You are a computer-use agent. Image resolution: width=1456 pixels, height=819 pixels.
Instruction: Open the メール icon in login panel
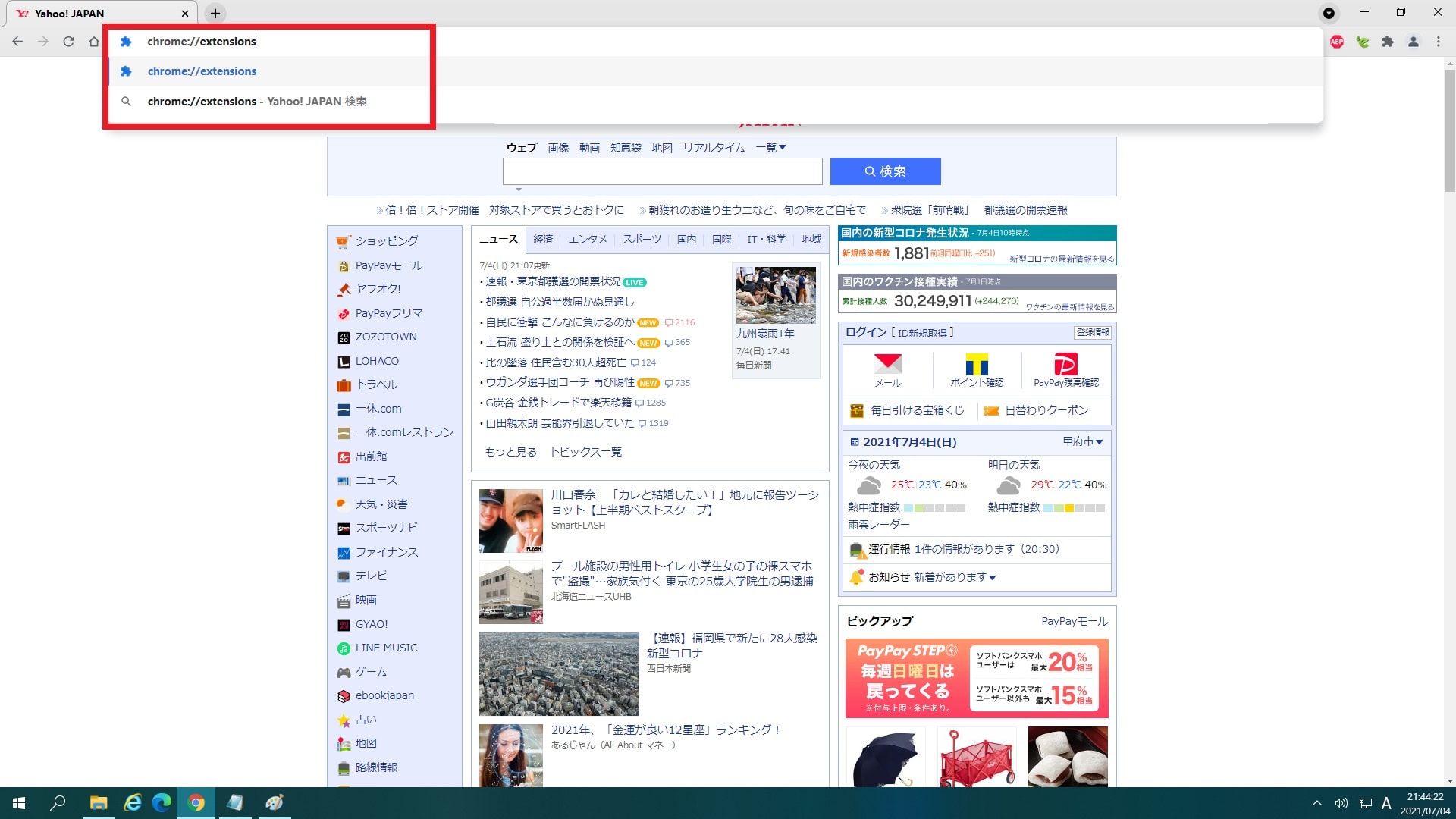[x=888, y=370]
